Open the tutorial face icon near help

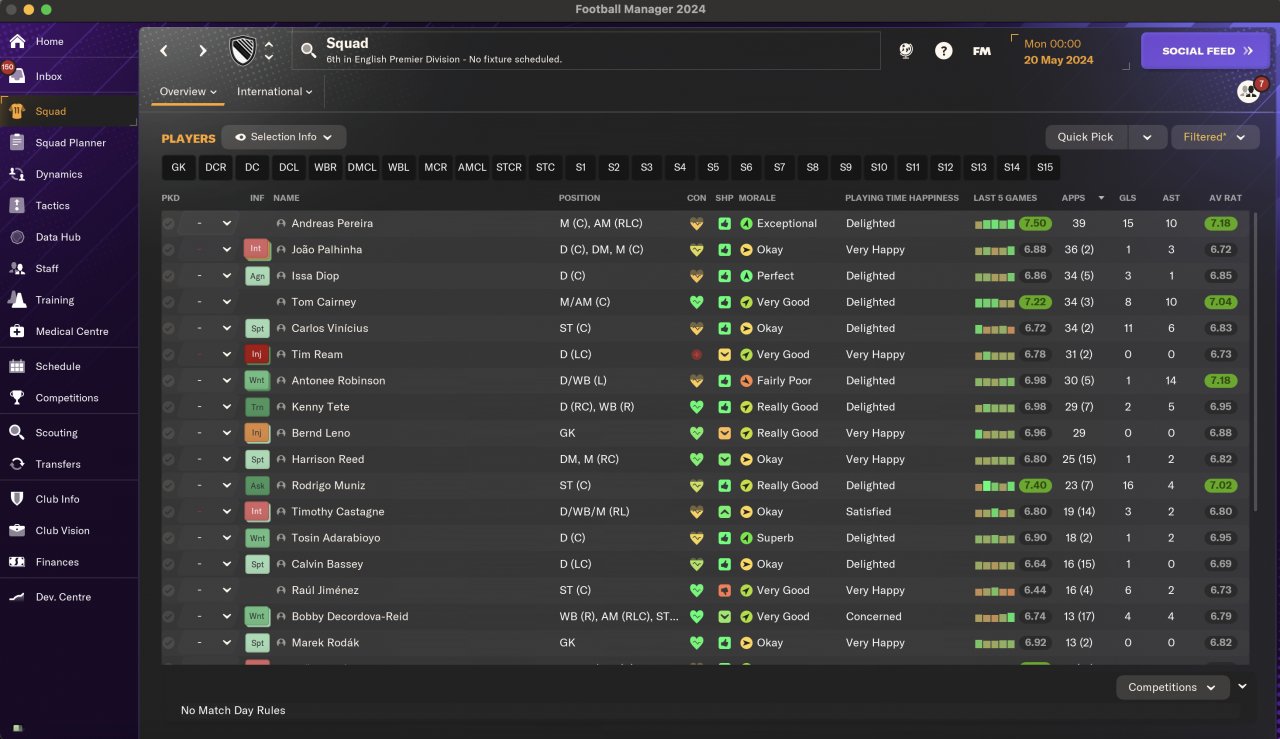pos(906,51)
